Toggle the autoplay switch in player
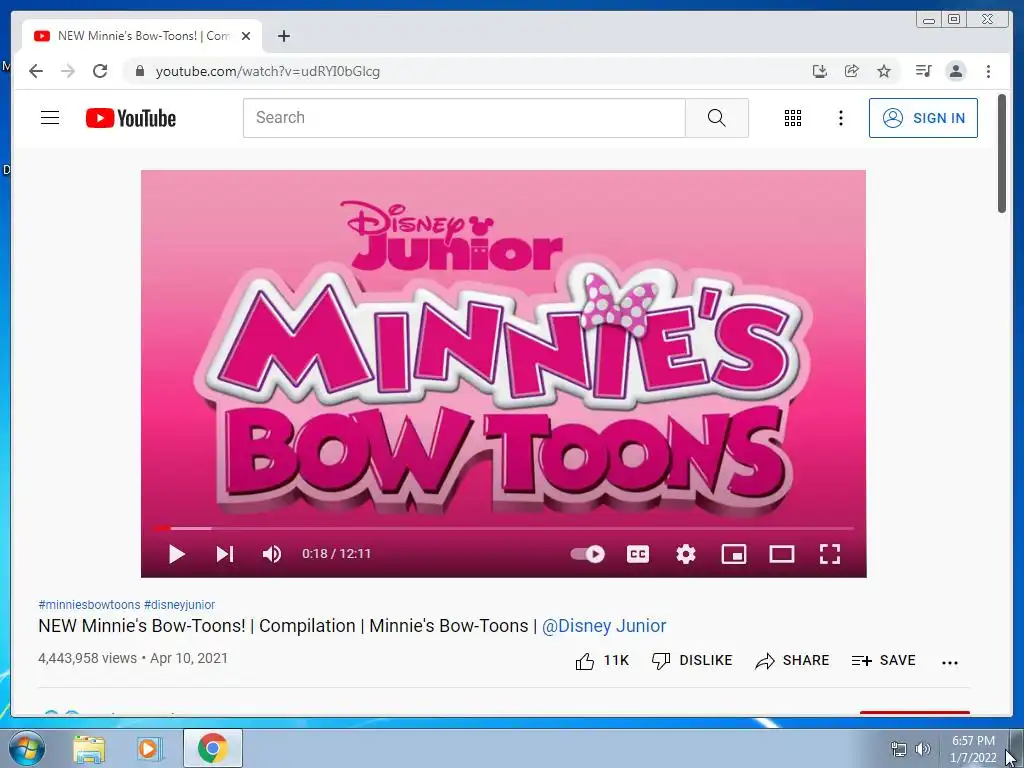Viewport: 1024px width, 768px height. 588,554
